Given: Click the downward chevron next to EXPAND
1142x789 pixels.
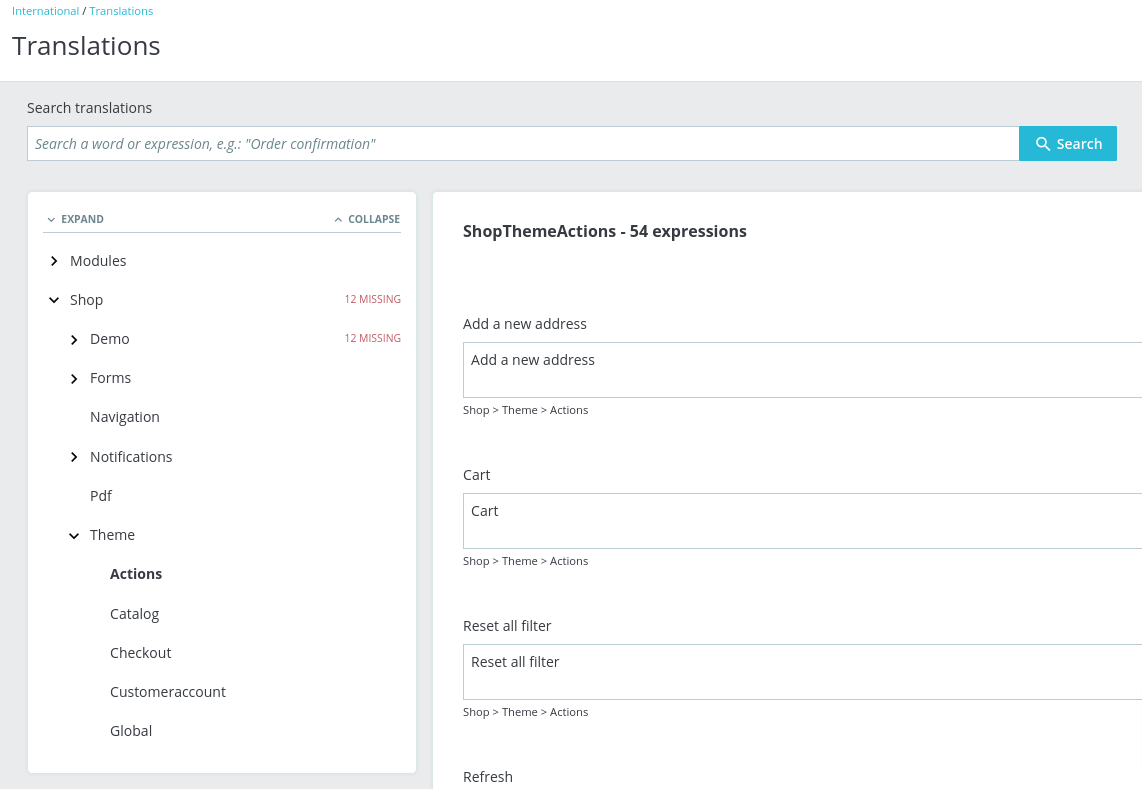Looking at the screenshot, I should point(51,219).
